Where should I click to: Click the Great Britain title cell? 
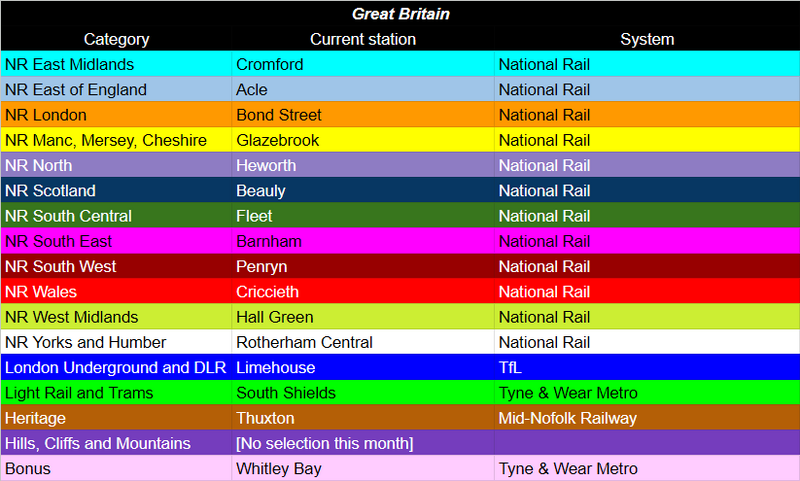400,14
